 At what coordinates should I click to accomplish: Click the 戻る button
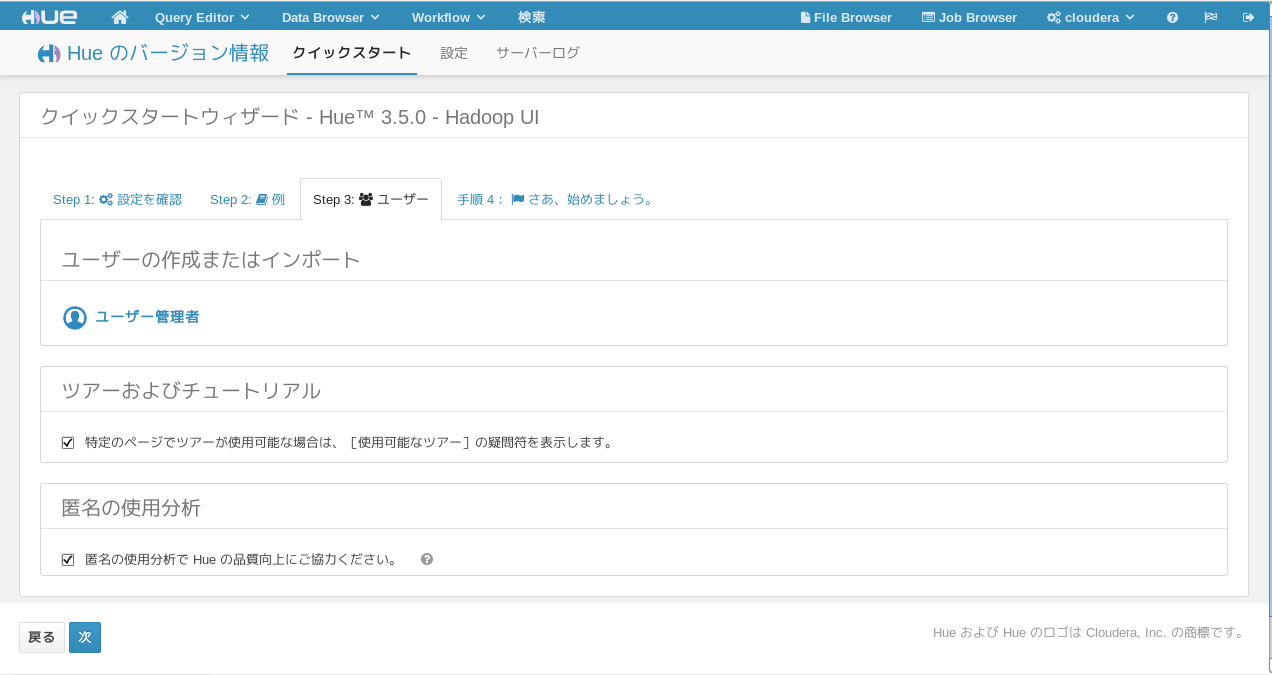[x=42, y=637]
